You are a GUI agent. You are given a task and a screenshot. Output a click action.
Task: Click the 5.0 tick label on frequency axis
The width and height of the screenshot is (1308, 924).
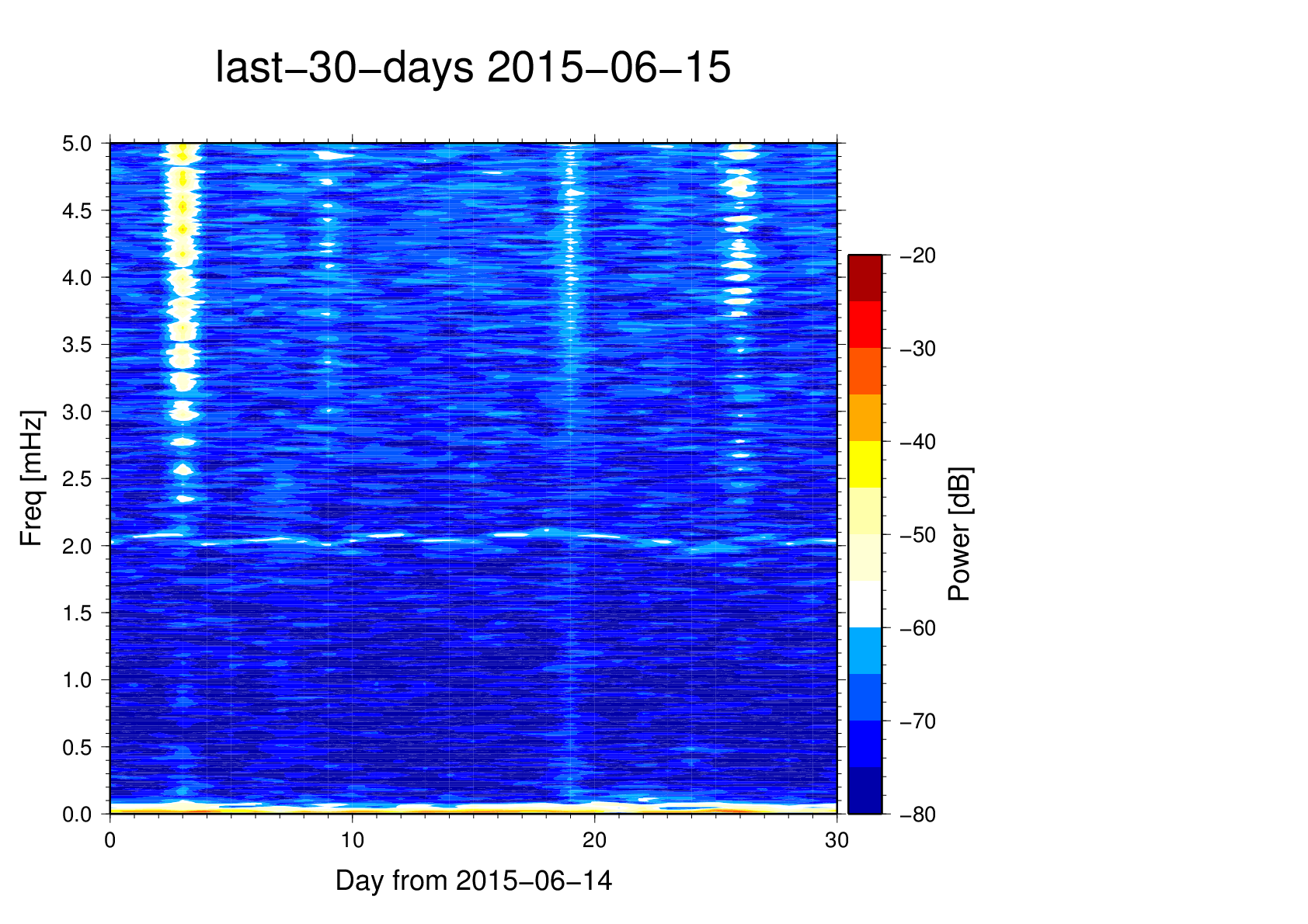tap(76, 144)
